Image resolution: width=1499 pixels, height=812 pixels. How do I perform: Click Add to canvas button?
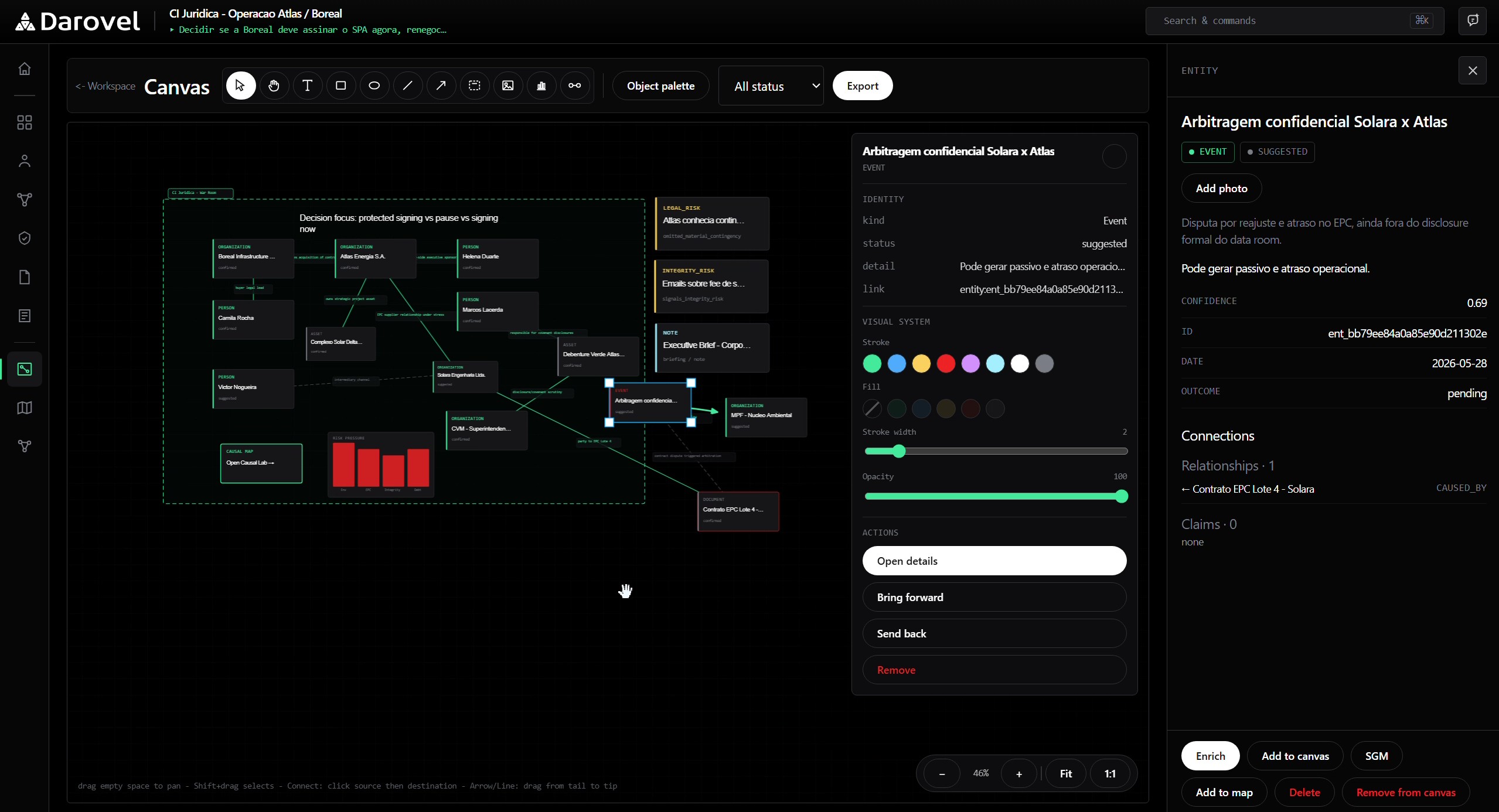coord(1295,756)
